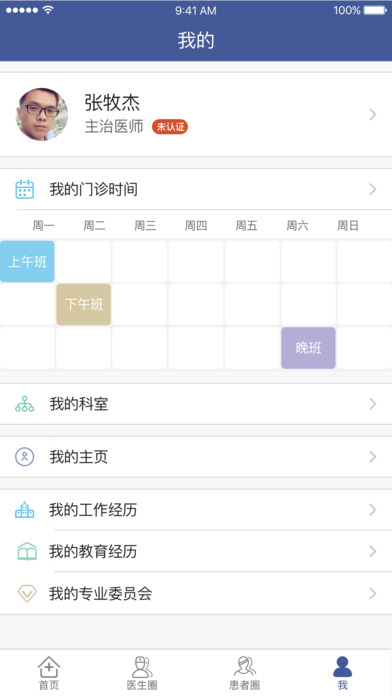Tap the 周一 column header
Viewport: 392px width, 696px height.
point(44,226)
